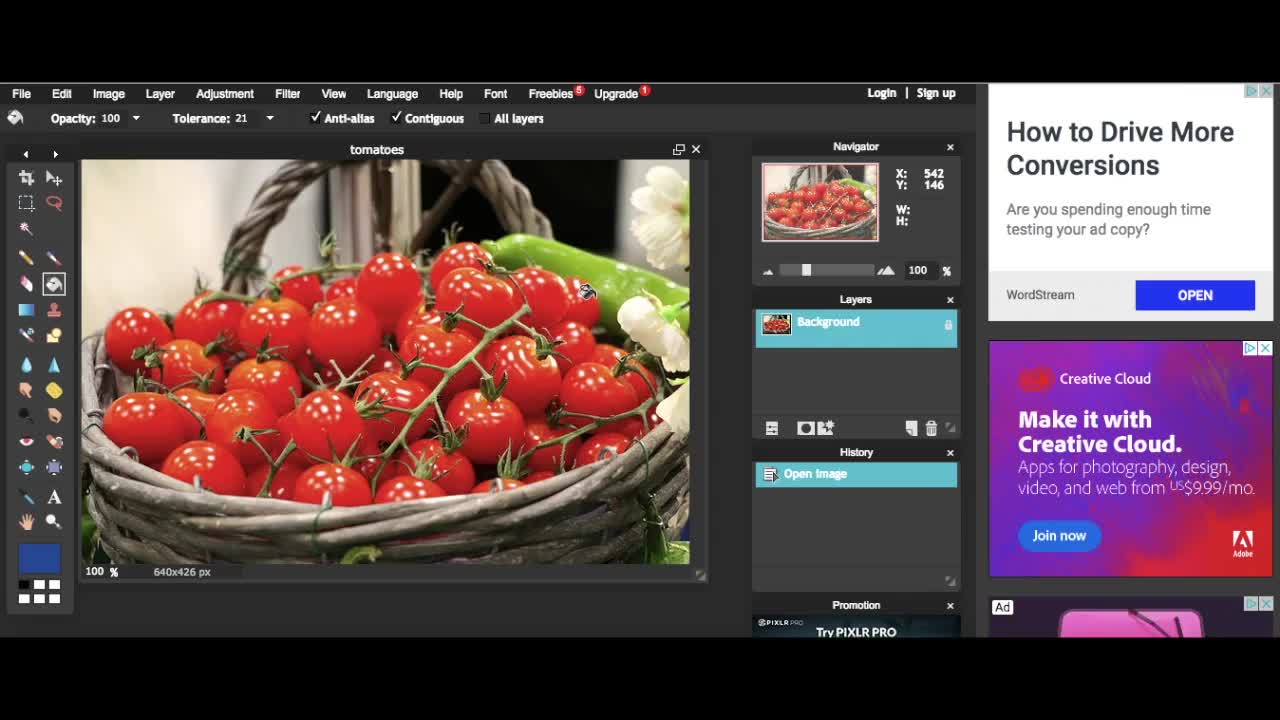Disable the Contiguous option
The width and height of the screenshot is (1280, 720).
[x=395, y=118]
